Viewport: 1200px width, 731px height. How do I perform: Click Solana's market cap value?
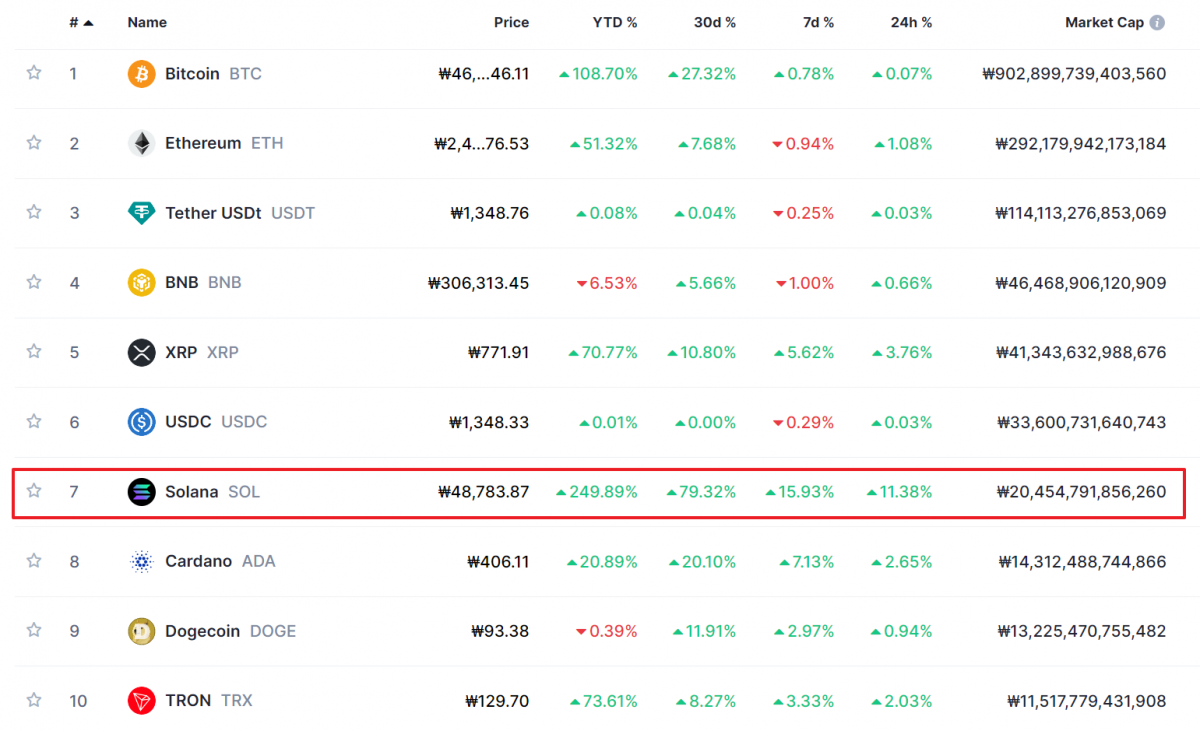click(x=1081, y=492)
